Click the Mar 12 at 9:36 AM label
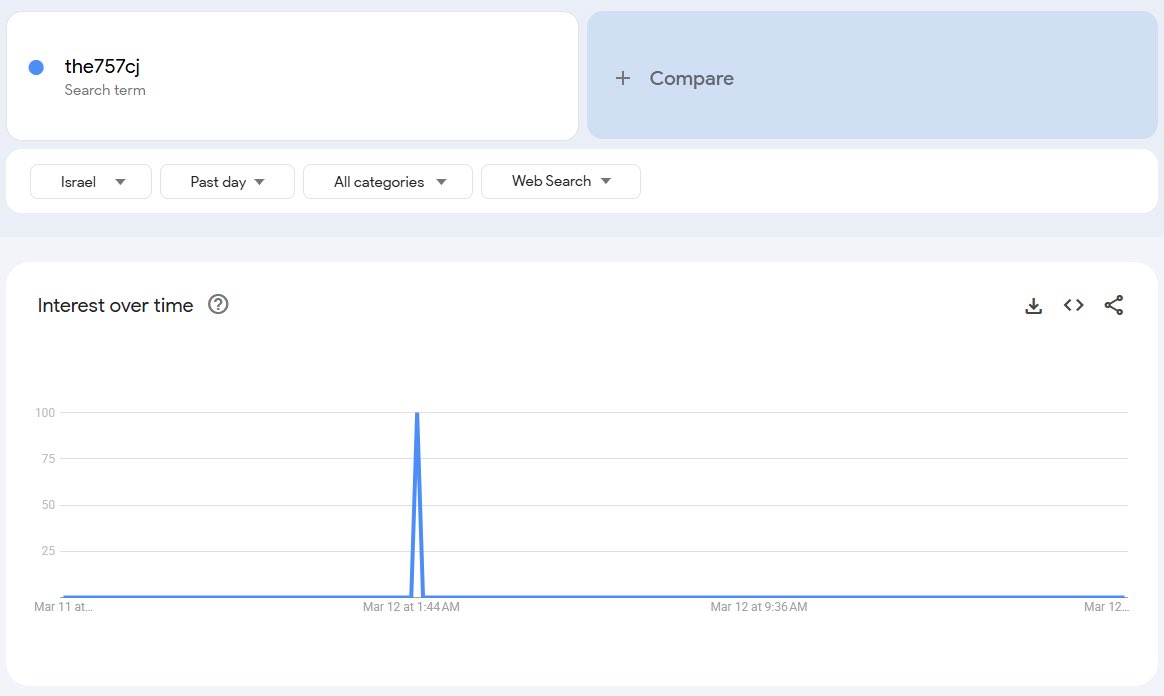 pos(759,607)
